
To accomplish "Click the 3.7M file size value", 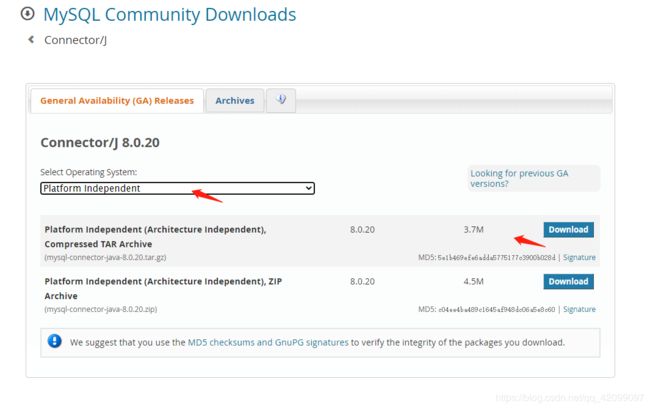I will pyautogui.click(x=473, y=230).
